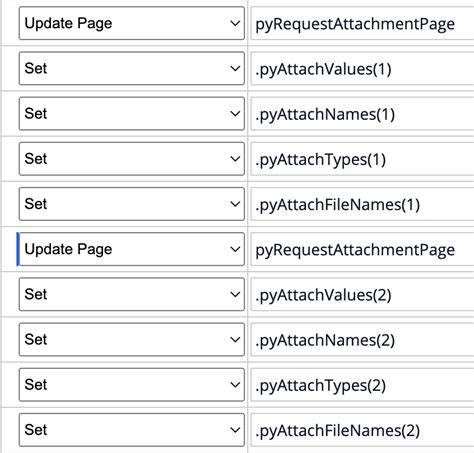Screen dimensions: 474x453
Task: Click the .pyAttachValues(1) target field
Action: click(x=362, y=68)
